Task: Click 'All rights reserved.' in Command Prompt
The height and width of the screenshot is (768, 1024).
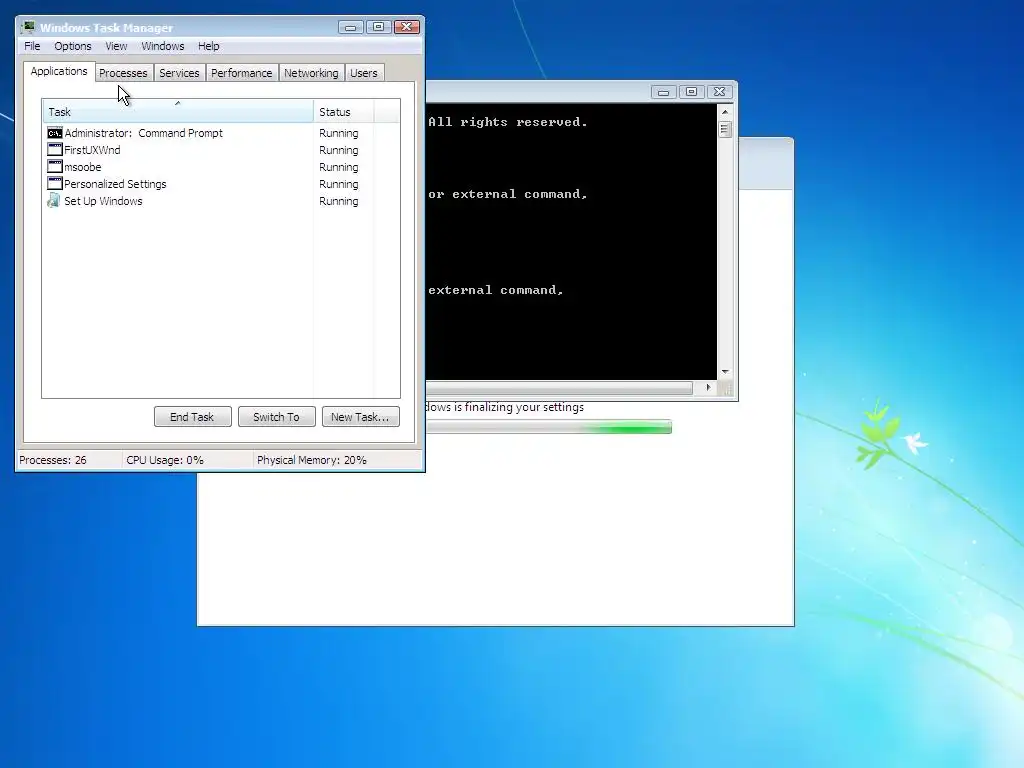Action: (x=507, y=122)
